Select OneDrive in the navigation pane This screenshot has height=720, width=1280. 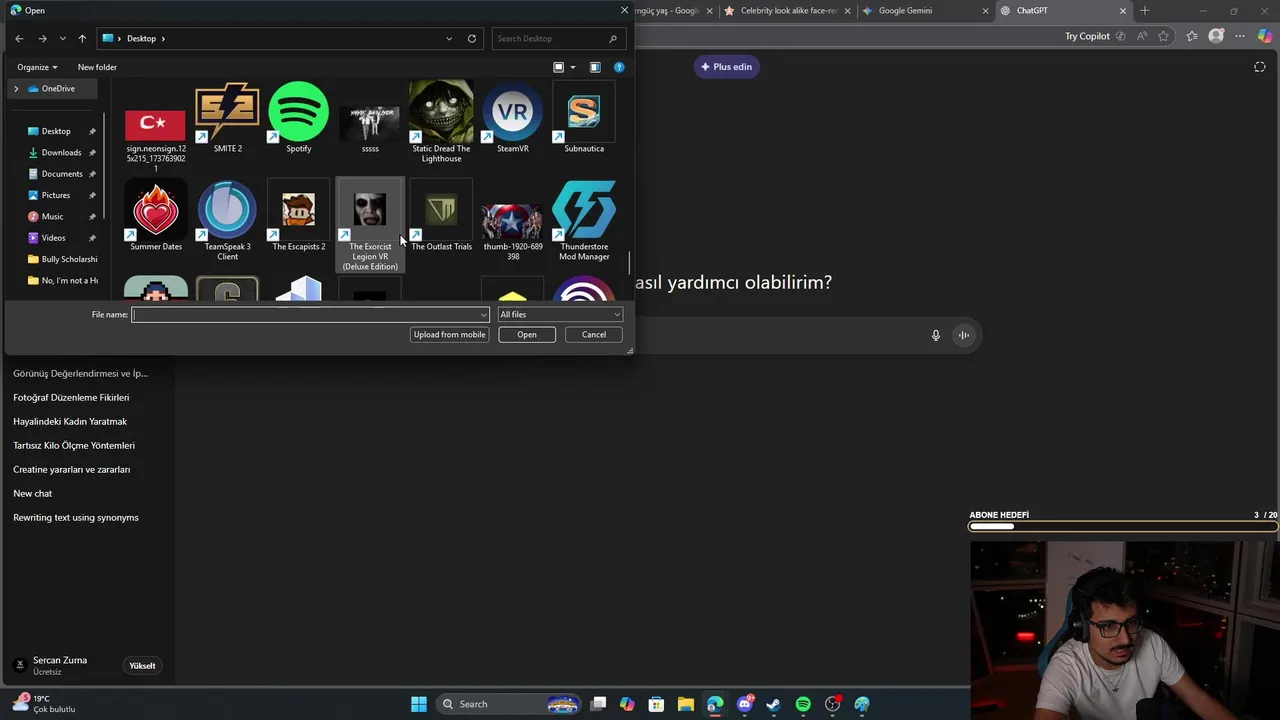coord(58,88)
